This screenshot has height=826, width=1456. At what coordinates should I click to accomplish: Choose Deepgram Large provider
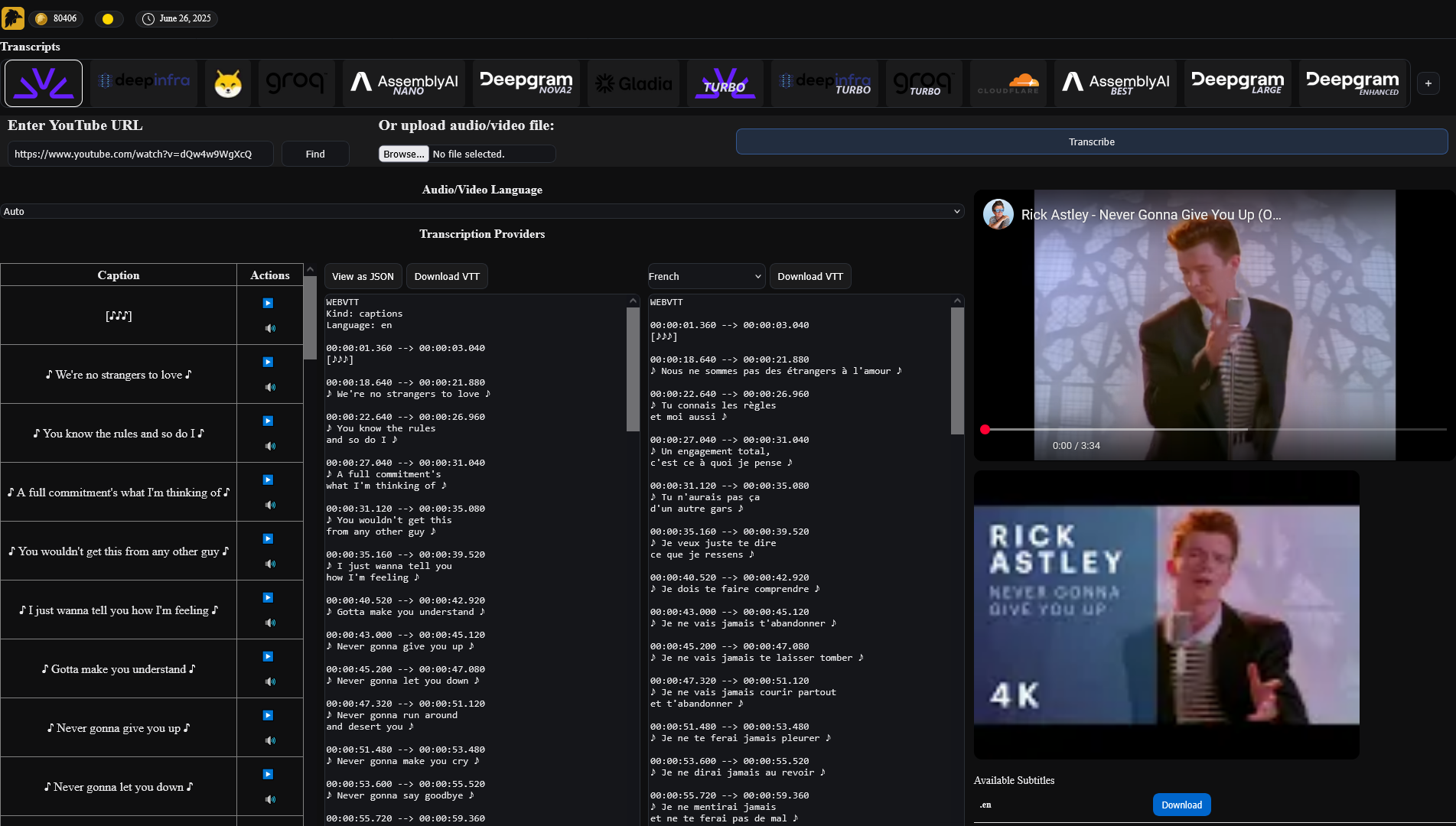tap(1238, 83)
